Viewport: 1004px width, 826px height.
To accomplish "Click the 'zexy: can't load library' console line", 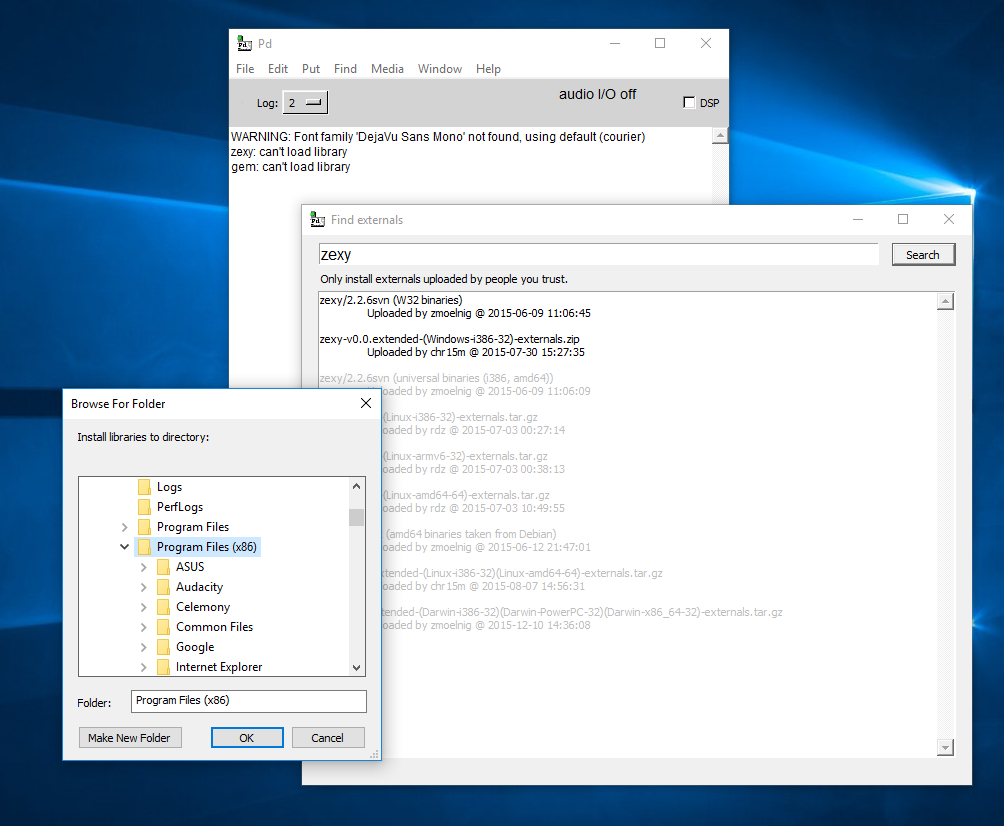I will coord(289,152).
